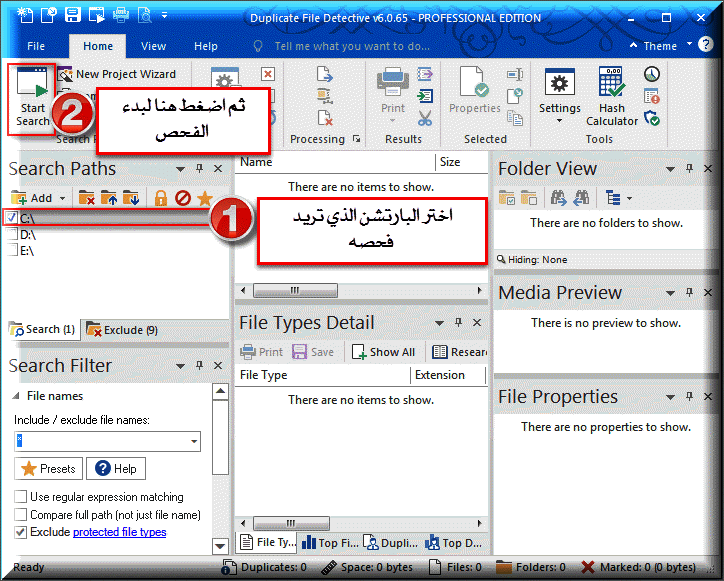Click the help question mark in title ribbon
The image size is (724, 581).
tap(705, 44)
